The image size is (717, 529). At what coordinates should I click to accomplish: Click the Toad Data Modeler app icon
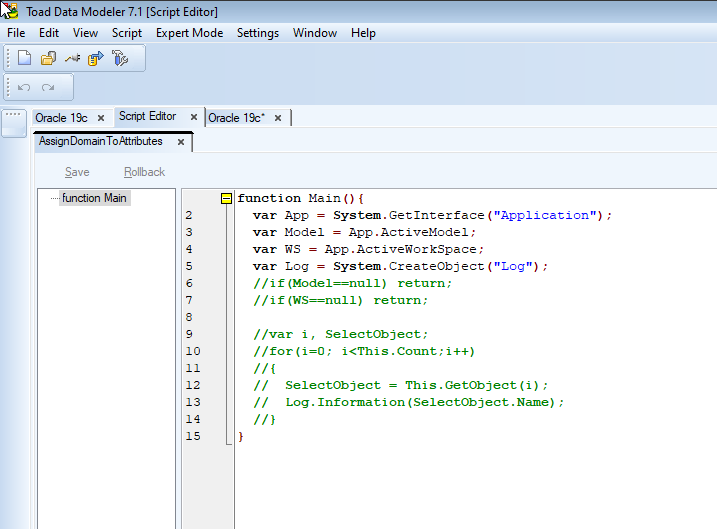coord(10,11)
